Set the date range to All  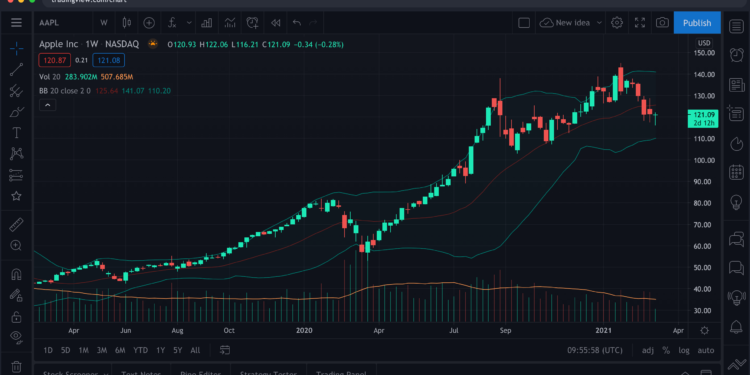point(195,350)
